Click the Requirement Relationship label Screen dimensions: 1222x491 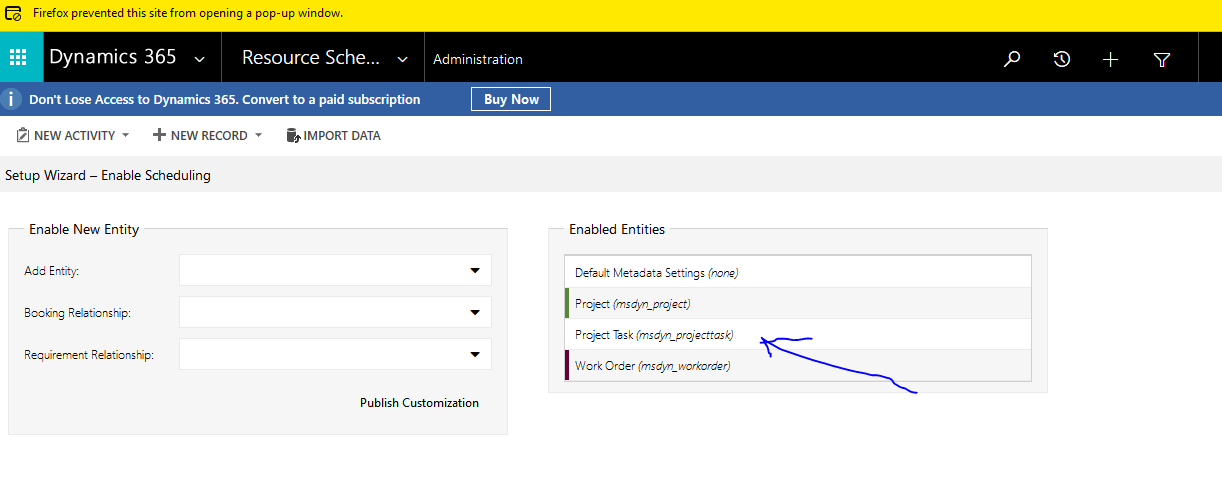tap(89, 355)
